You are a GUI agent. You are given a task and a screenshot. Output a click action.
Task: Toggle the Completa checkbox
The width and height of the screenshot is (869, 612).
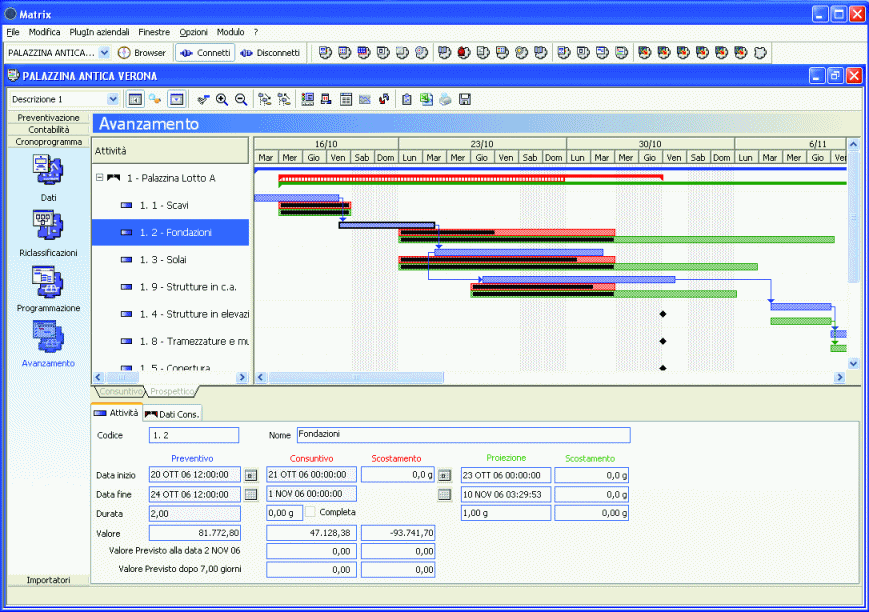click(310, 512)
